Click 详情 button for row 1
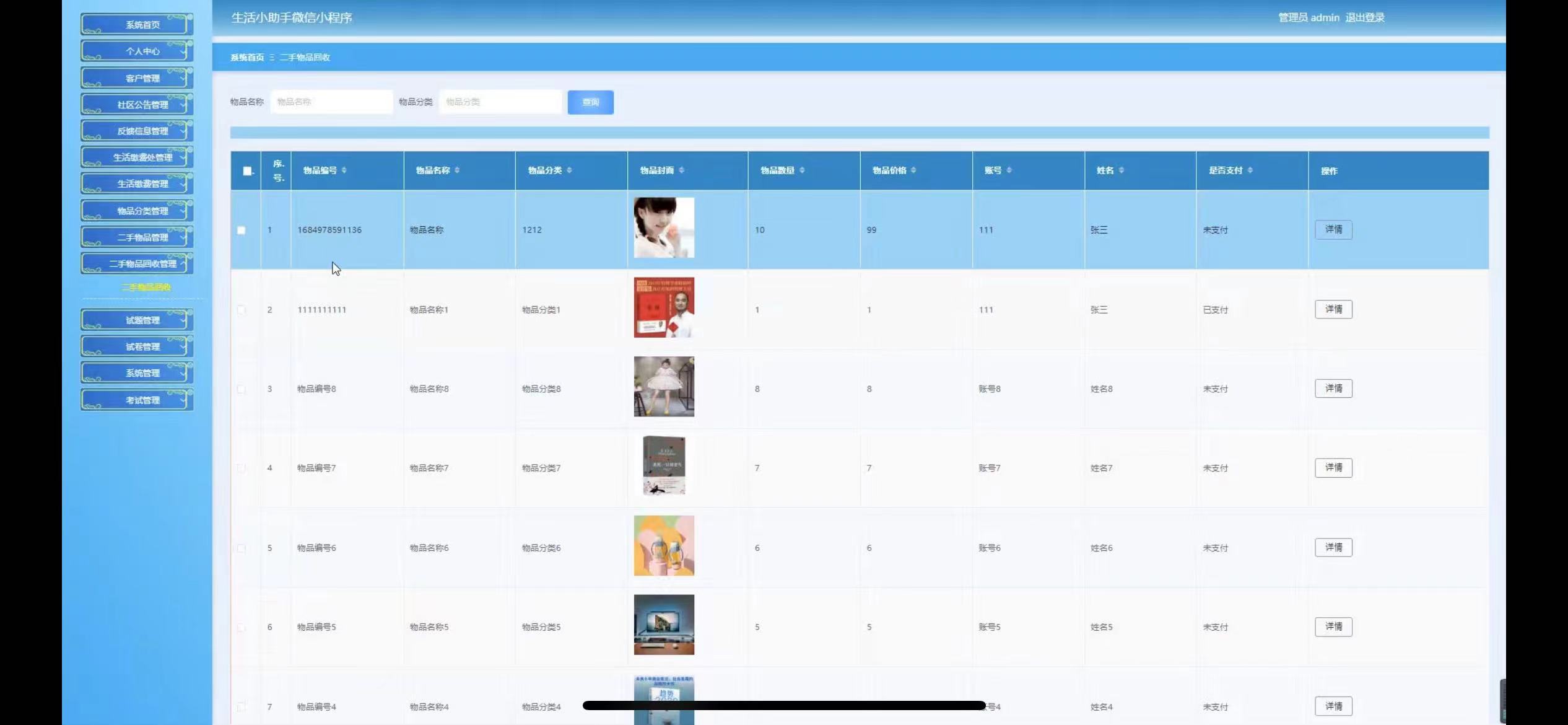 1334,230
